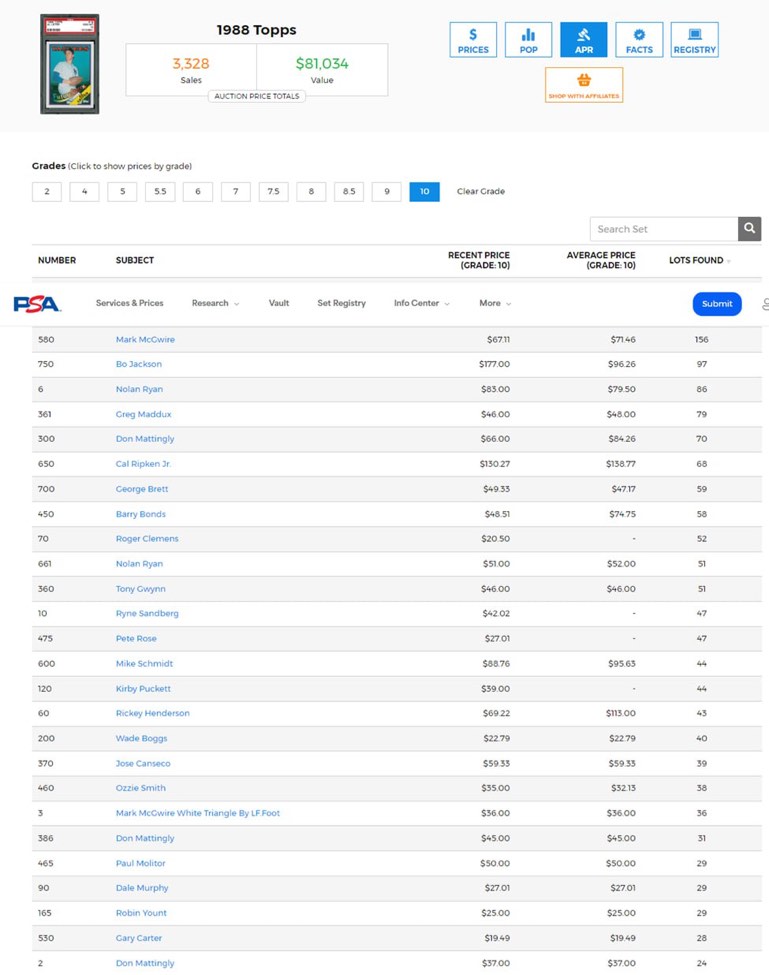Open Mike Schmidt card link

click(144, 664)
